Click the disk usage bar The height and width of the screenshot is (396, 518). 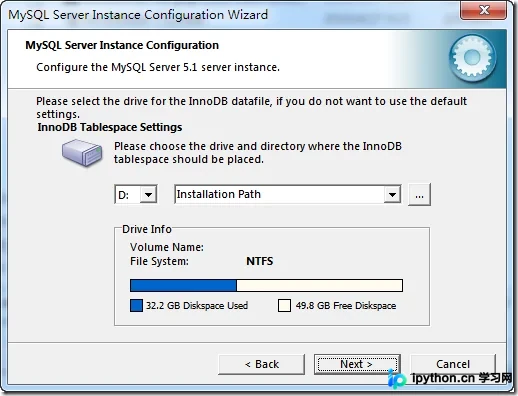click(266, 286)
